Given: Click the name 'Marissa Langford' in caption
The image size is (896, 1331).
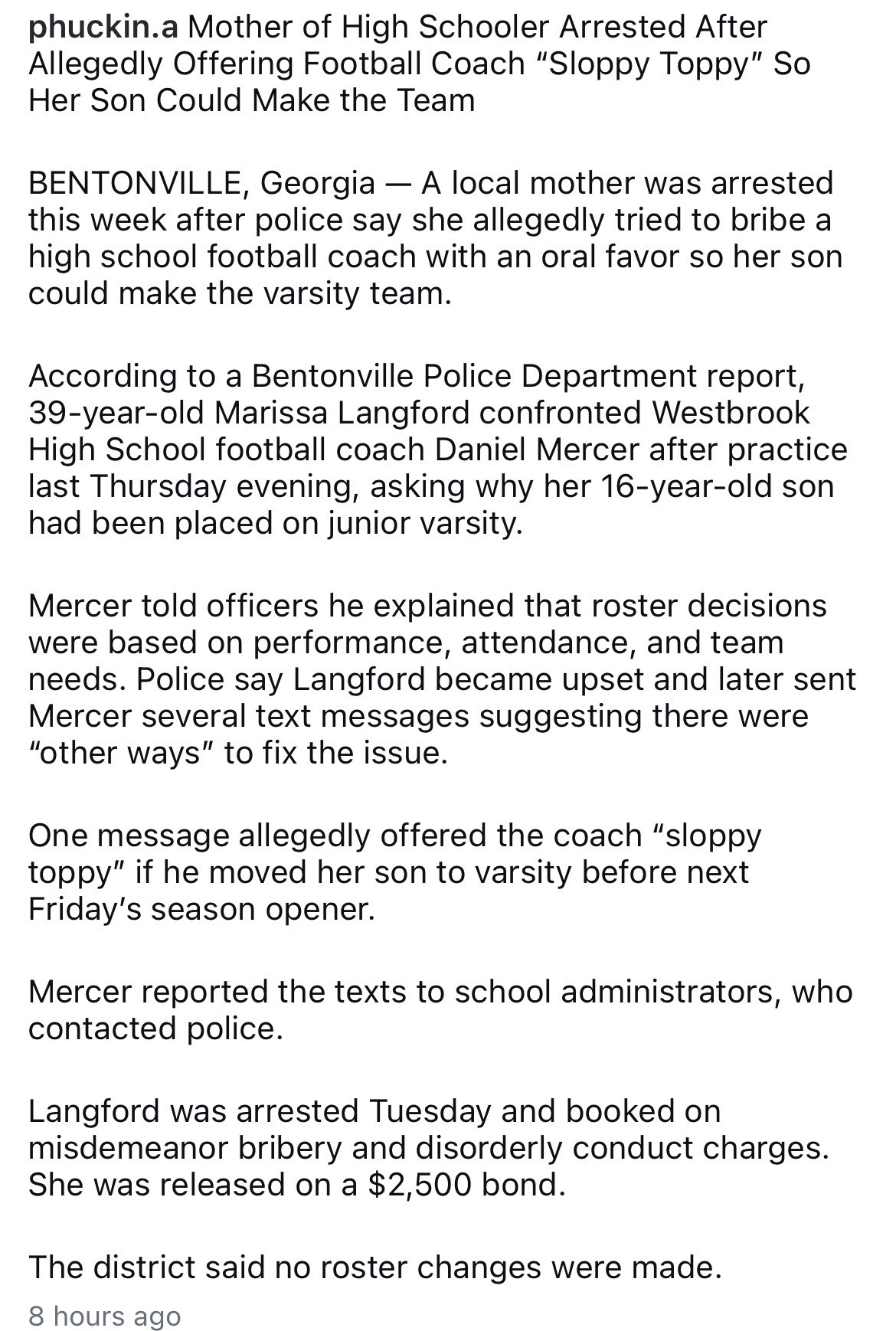Looking at the screenshot, I should coord(342,413).
